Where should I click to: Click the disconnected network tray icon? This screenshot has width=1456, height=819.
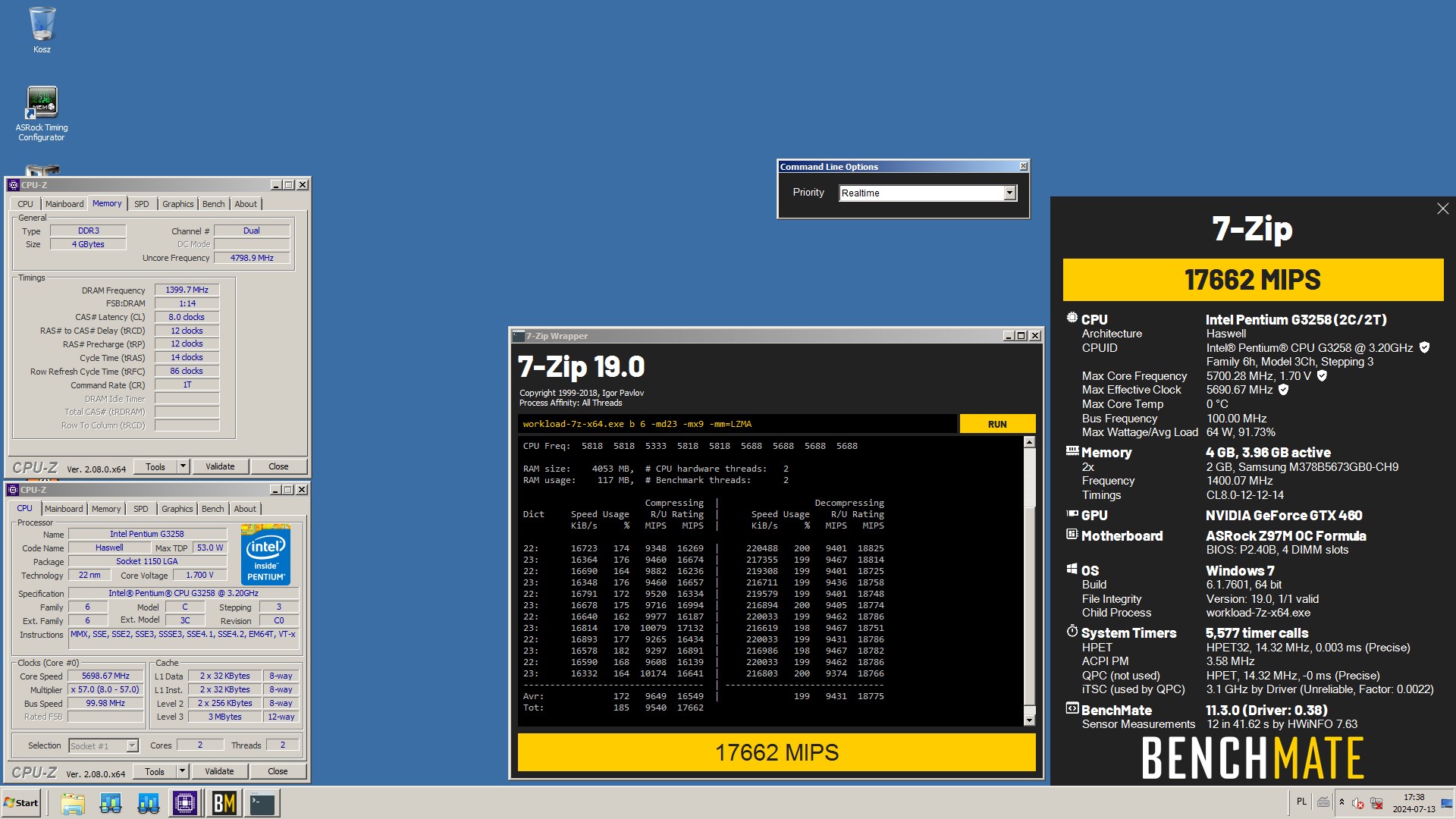tap(1376, 803)
